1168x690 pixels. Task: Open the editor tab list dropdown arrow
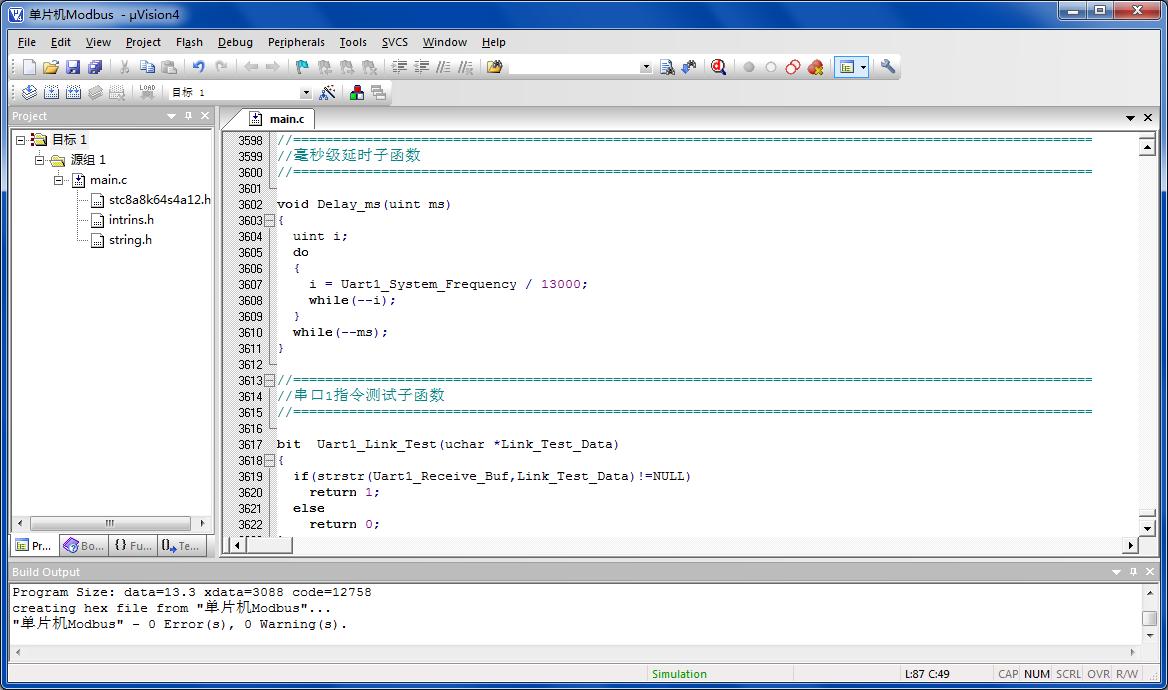1130,118
